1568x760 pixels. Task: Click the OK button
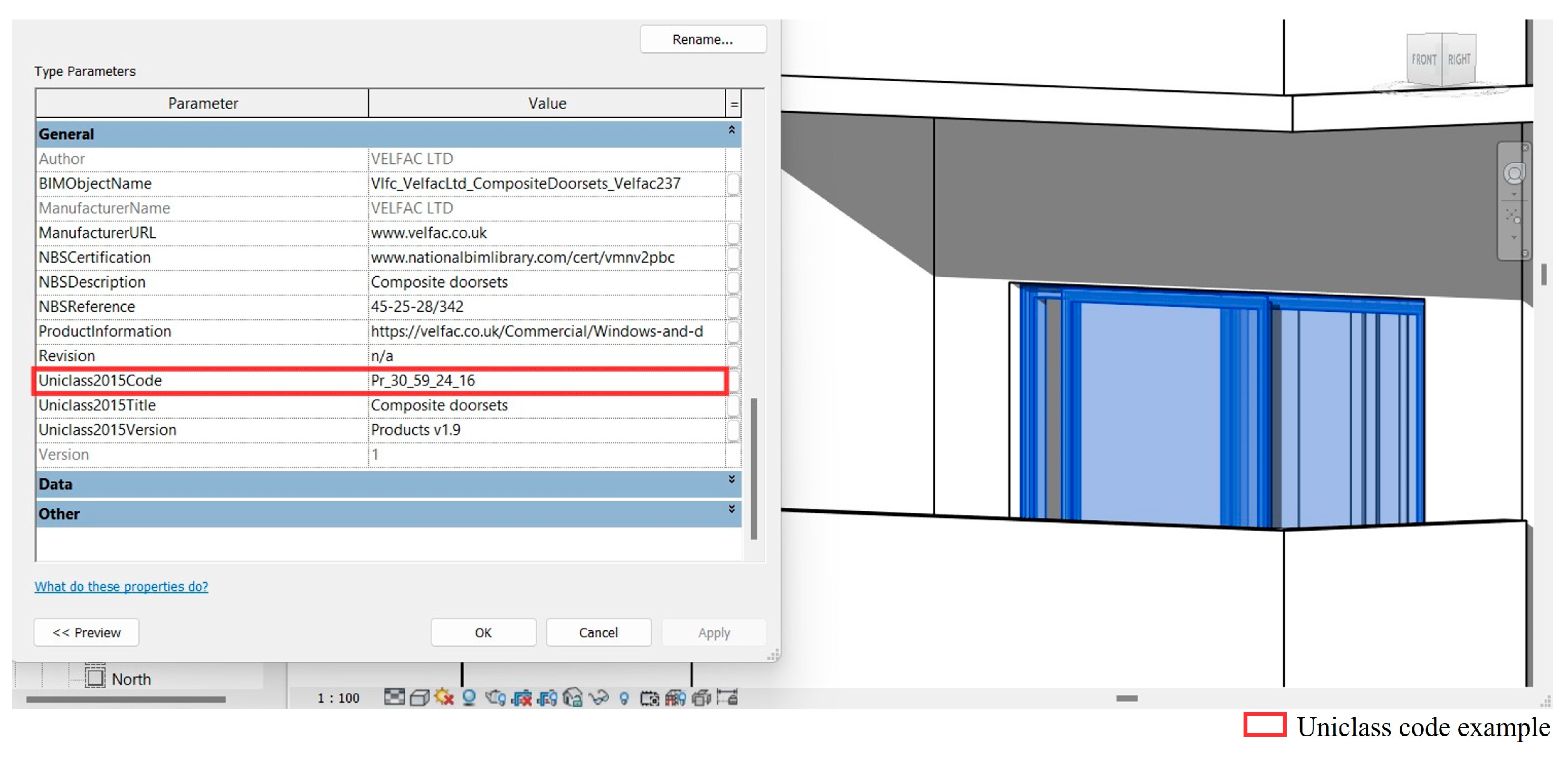pyautogui.click(x=483, y=633)
